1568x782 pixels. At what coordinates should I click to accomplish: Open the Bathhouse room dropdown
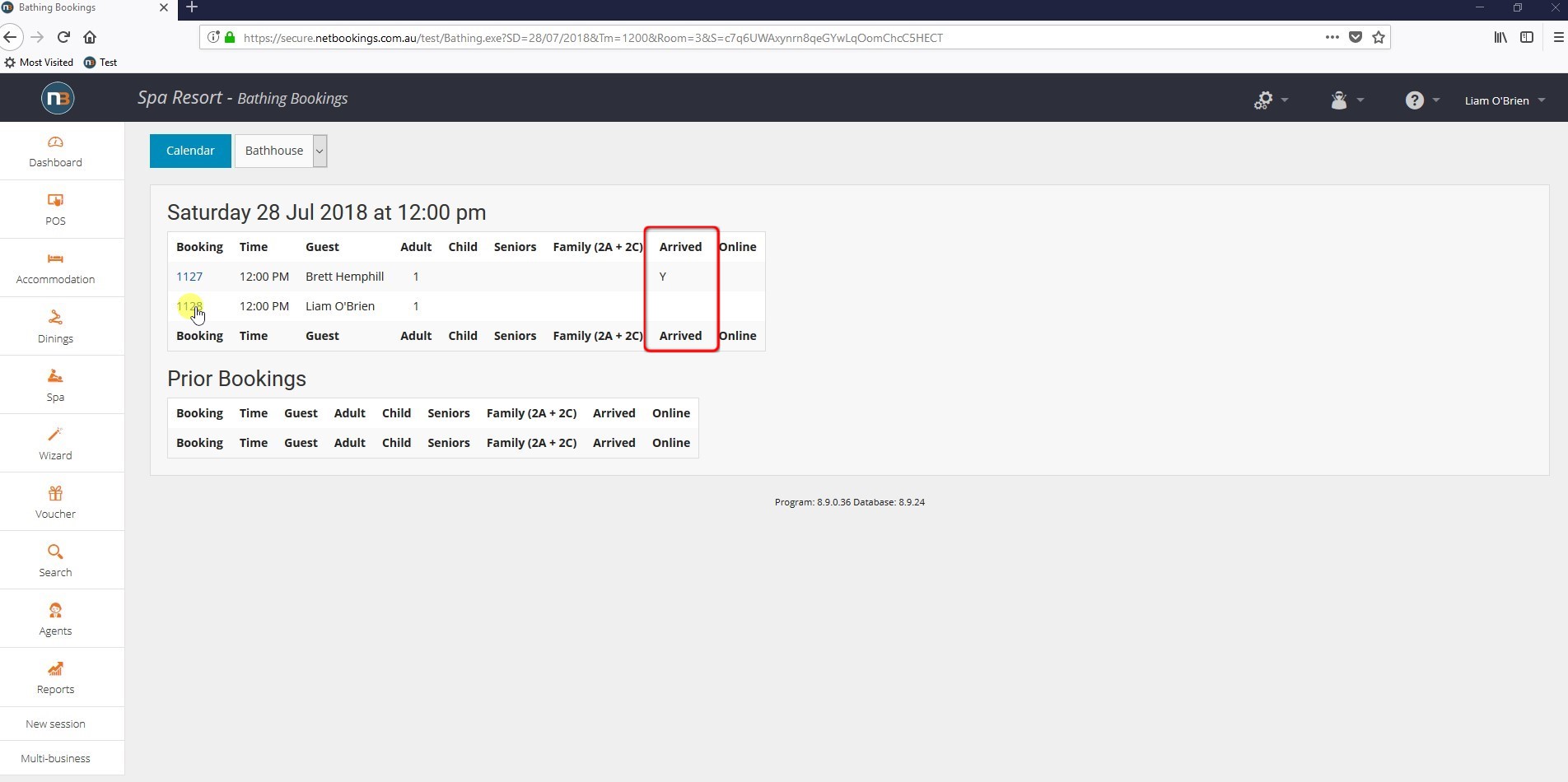pos(281,151)
